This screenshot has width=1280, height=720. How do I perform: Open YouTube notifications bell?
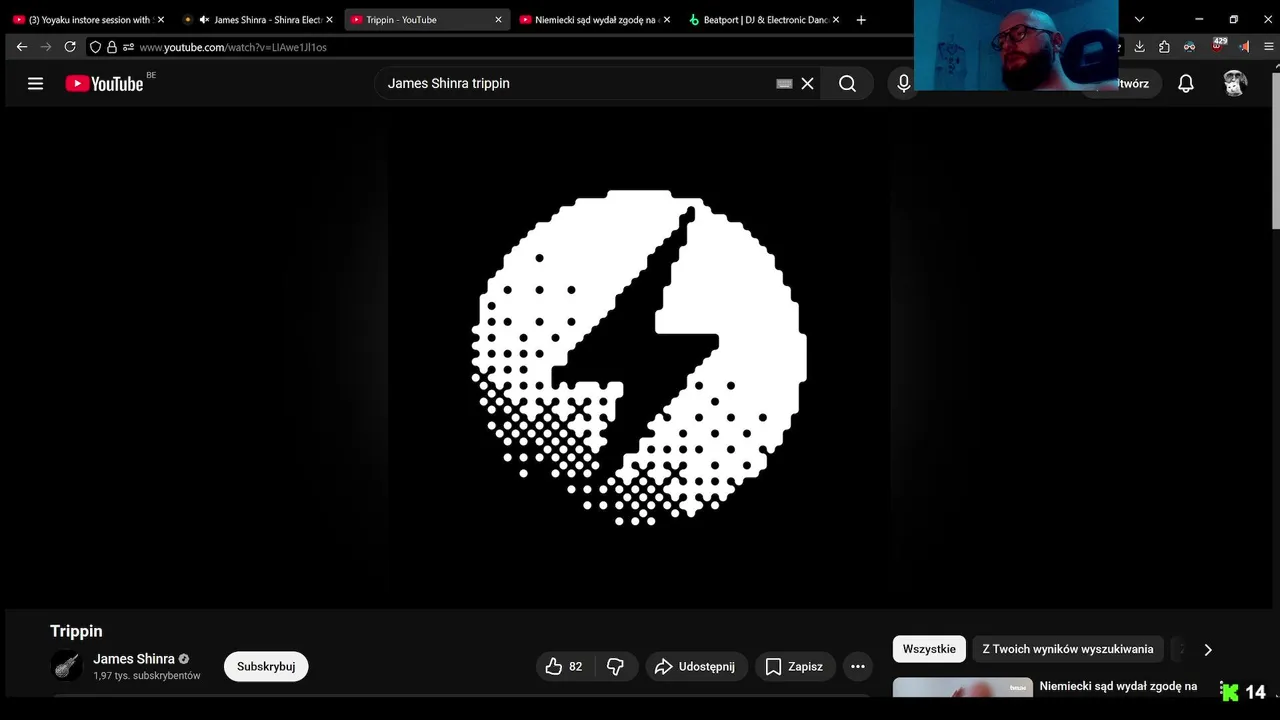pyautogui.click(x=1185, y=84)
